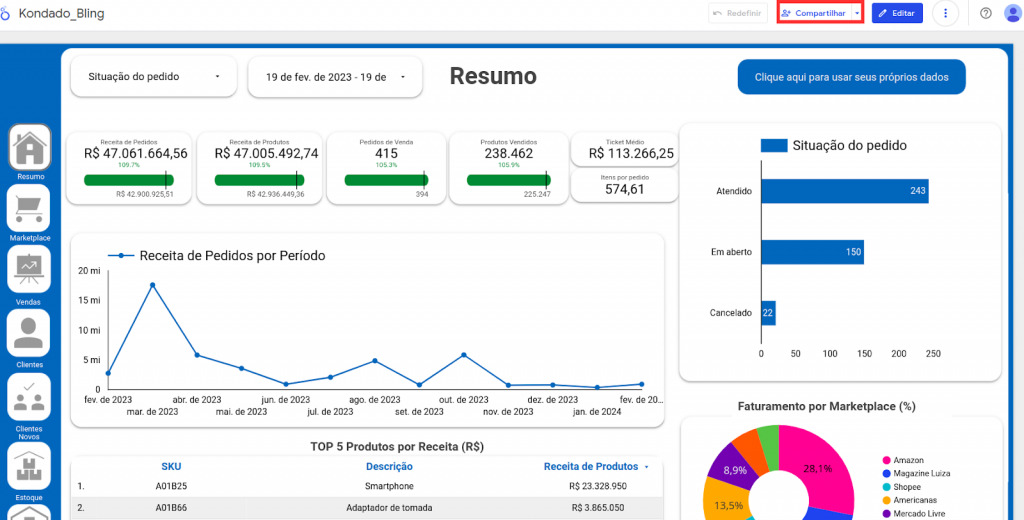
Task: Select the Clientes person icon
Action: click(29, 332)
